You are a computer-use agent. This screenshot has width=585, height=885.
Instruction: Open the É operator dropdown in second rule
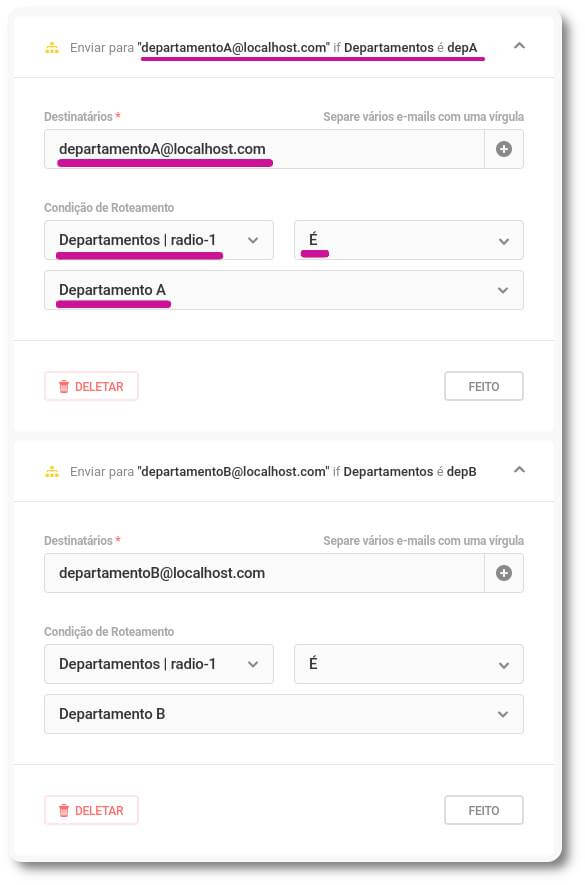pos(409,664)
